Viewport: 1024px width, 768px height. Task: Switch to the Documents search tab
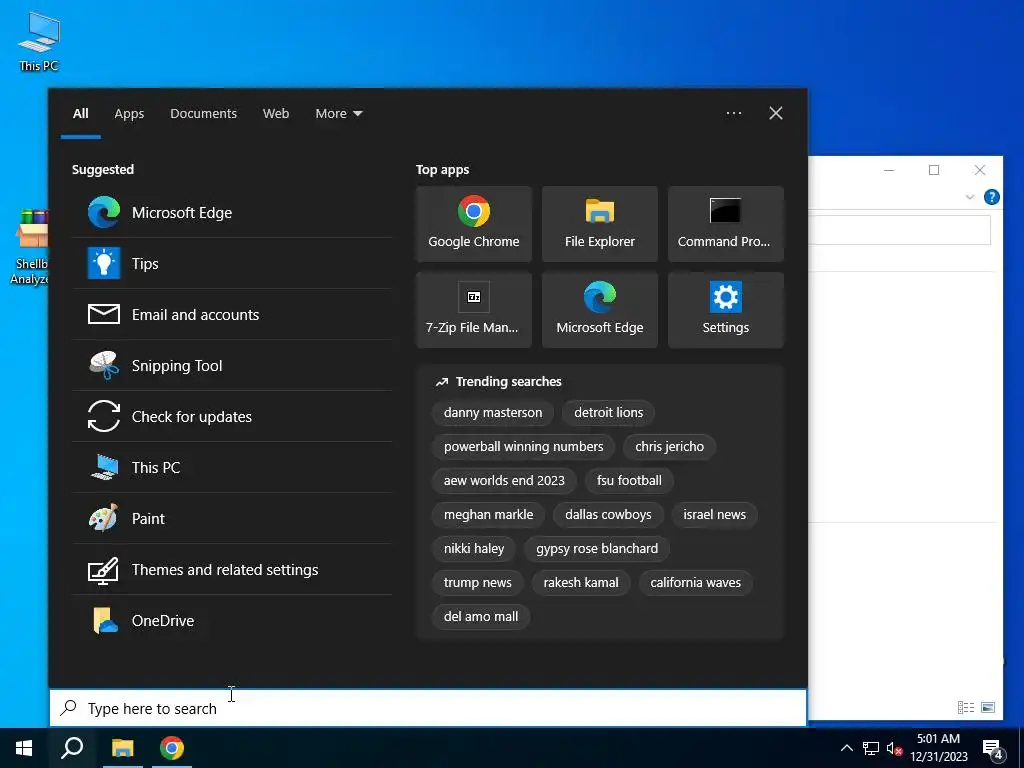click(204, 114)
